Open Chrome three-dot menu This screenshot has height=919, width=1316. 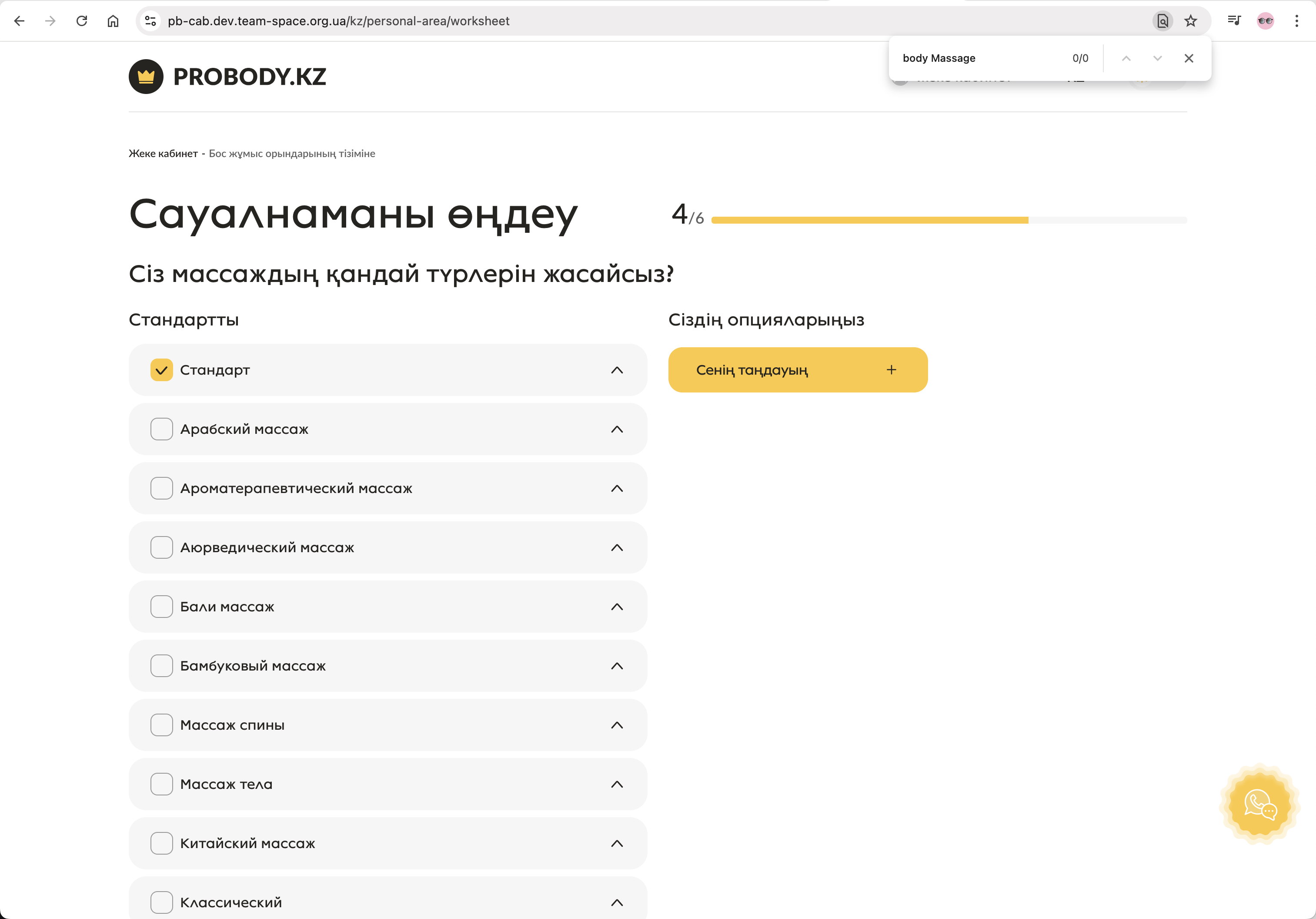pyautogui.click(x=1296, y=21)
